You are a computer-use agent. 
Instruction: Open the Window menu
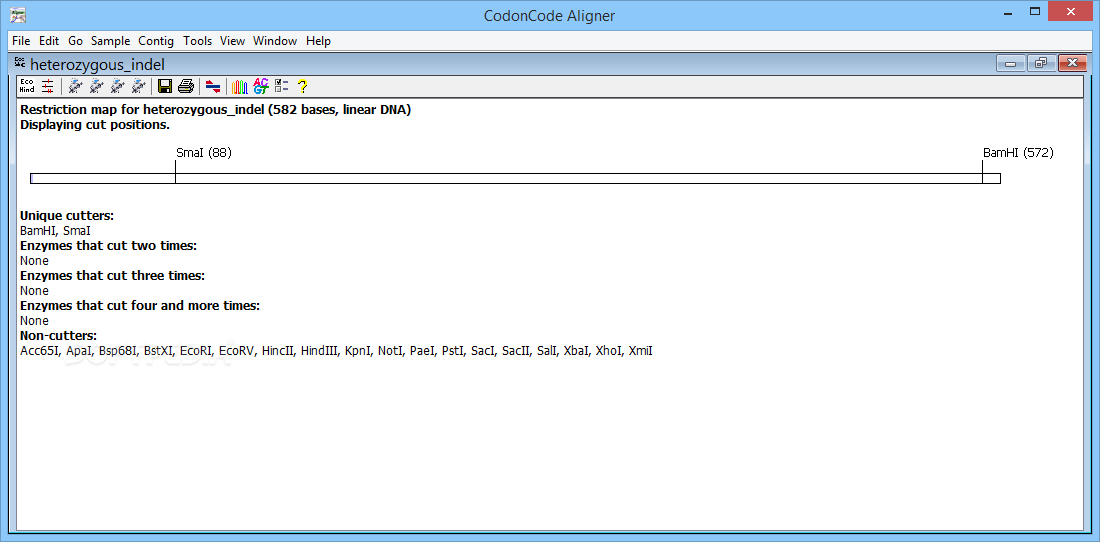(x=275, y=41)
